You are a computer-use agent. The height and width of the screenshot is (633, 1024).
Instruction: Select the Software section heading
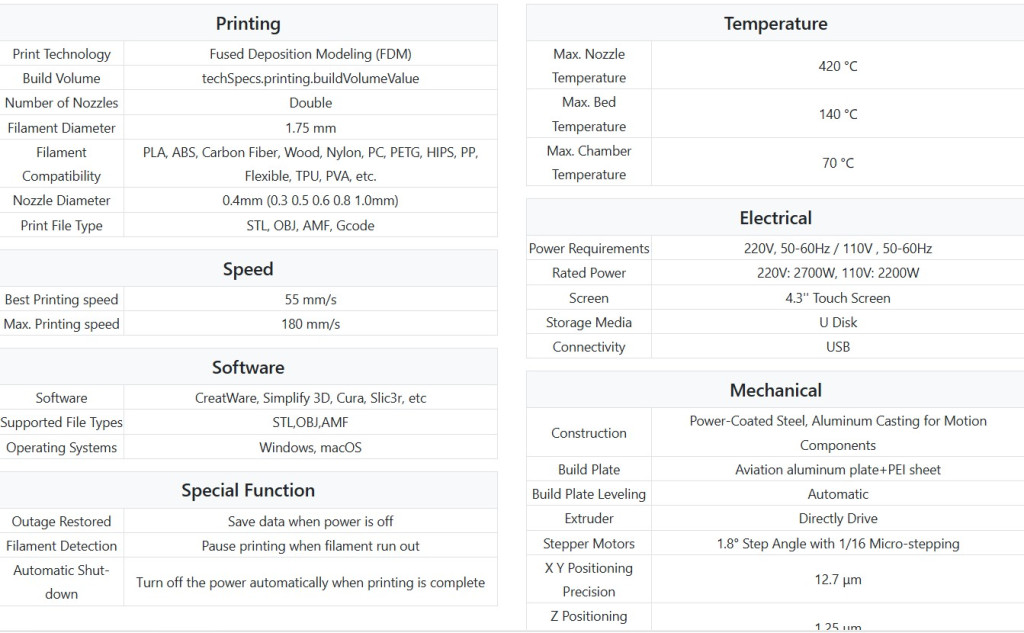pyautogui.click(x=248, y=367)
